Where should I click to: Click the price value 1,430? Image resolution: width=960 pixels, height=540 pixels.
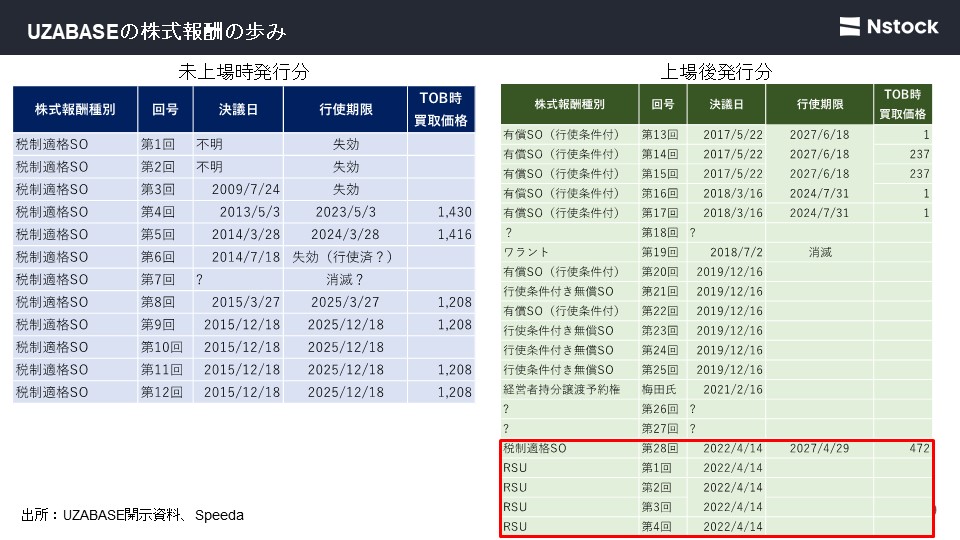click(454, 212)
